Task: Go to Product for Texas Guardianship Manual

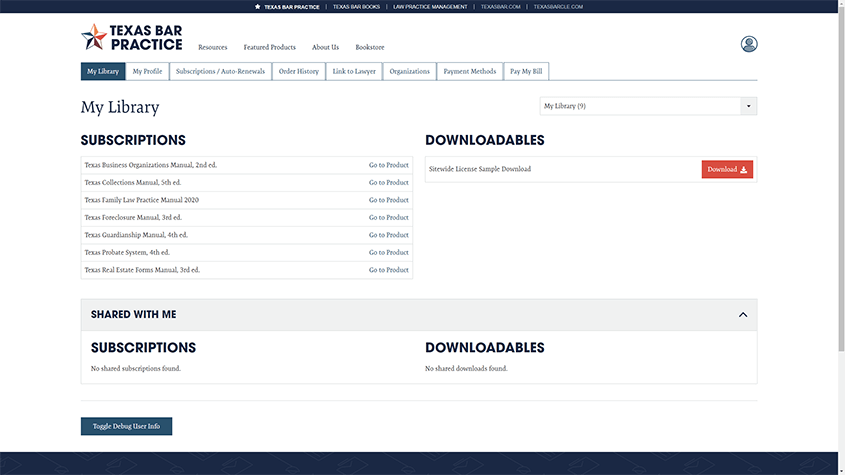Action: click(x=389, y=235)
